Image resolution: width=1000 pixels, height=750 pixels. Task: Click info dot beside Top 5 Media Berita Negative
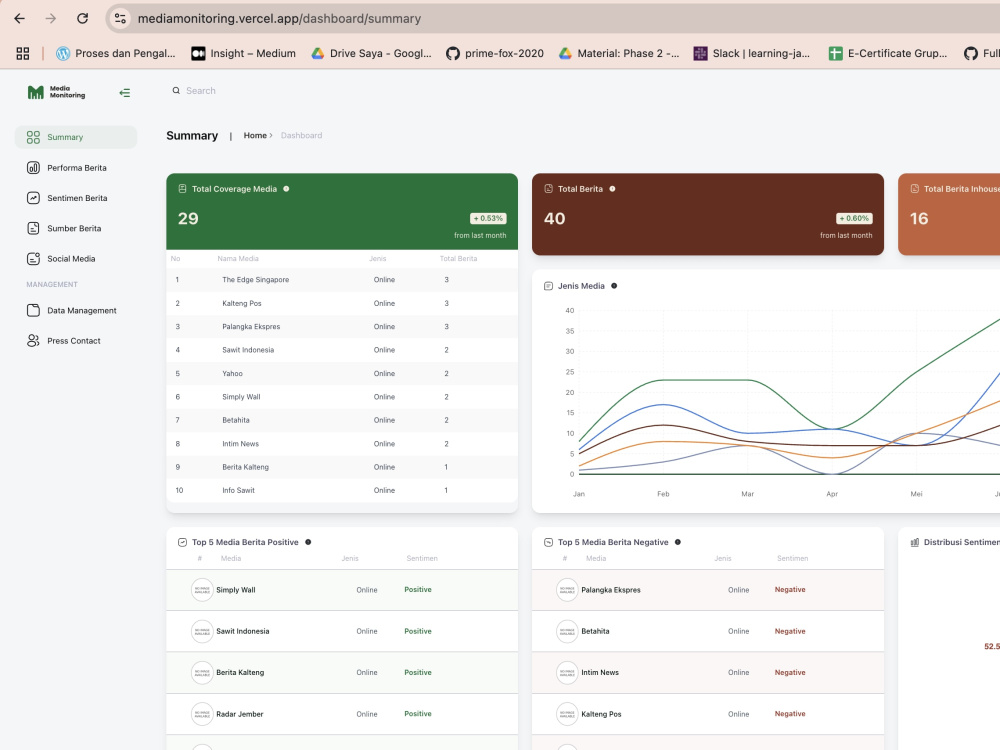[678, 542]
